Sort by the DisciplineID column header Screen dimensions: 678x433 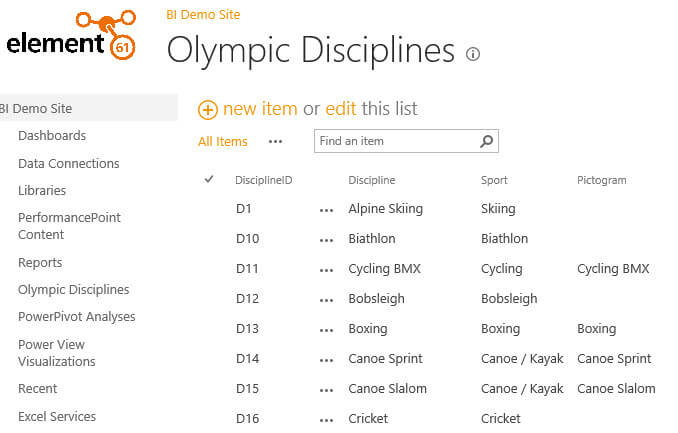[264, 180]
